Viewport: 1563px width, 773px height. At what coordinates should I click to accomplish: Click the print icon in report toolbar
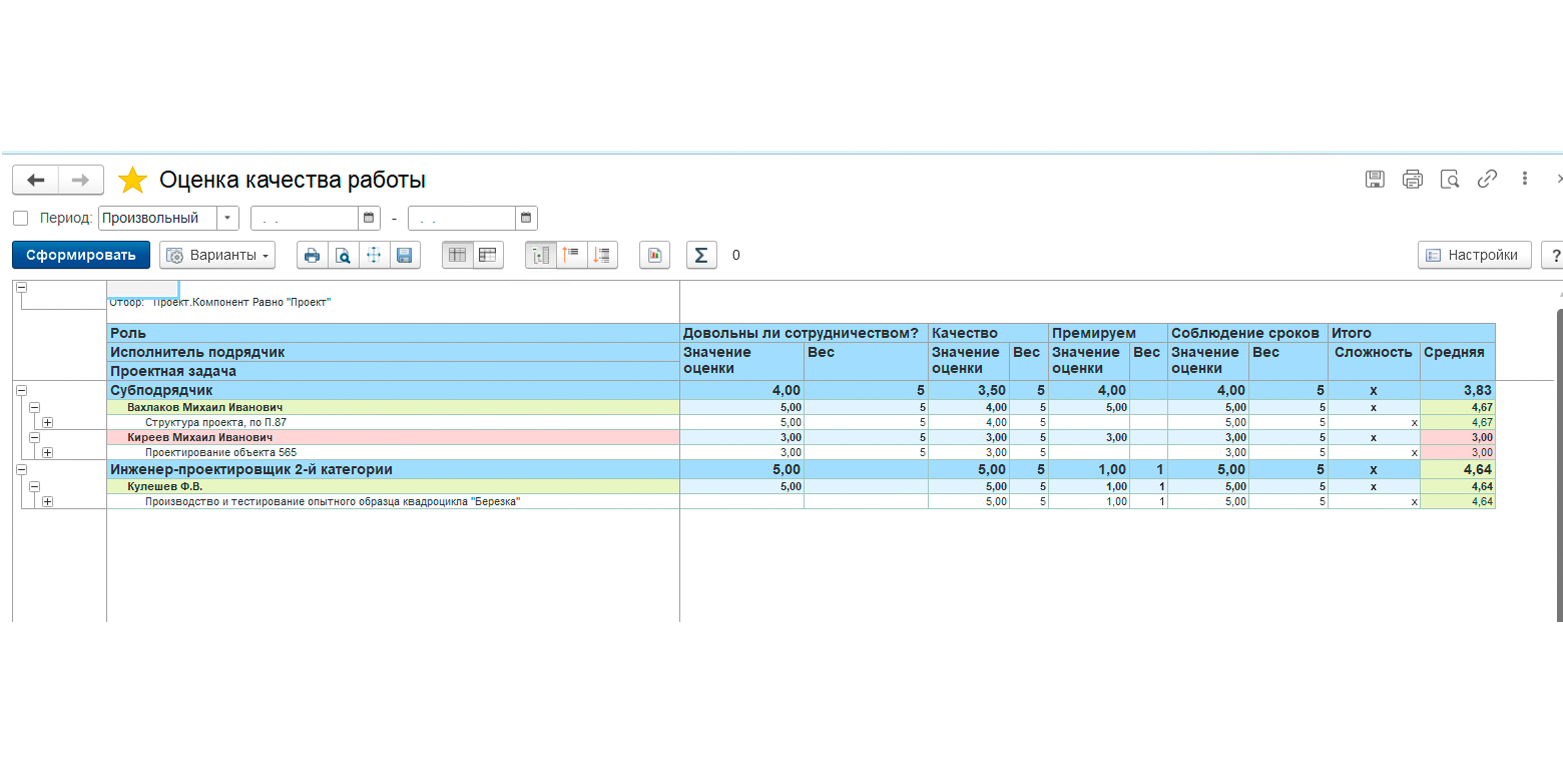[x=312, y=255]
